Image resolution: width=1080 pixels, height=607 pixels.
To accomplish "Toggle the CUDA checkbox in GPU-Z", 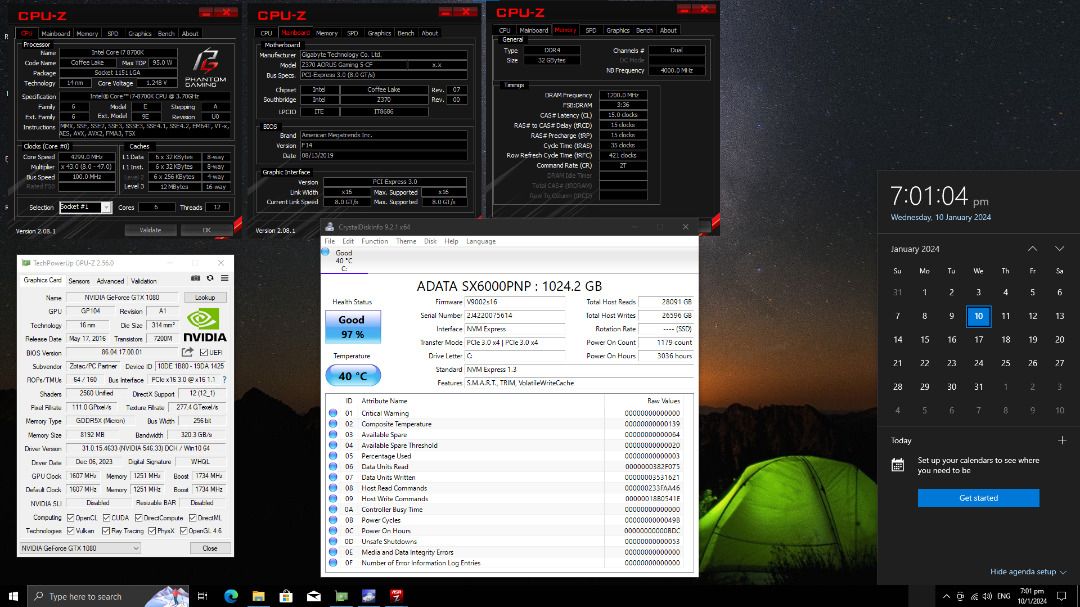I will 106,517.
